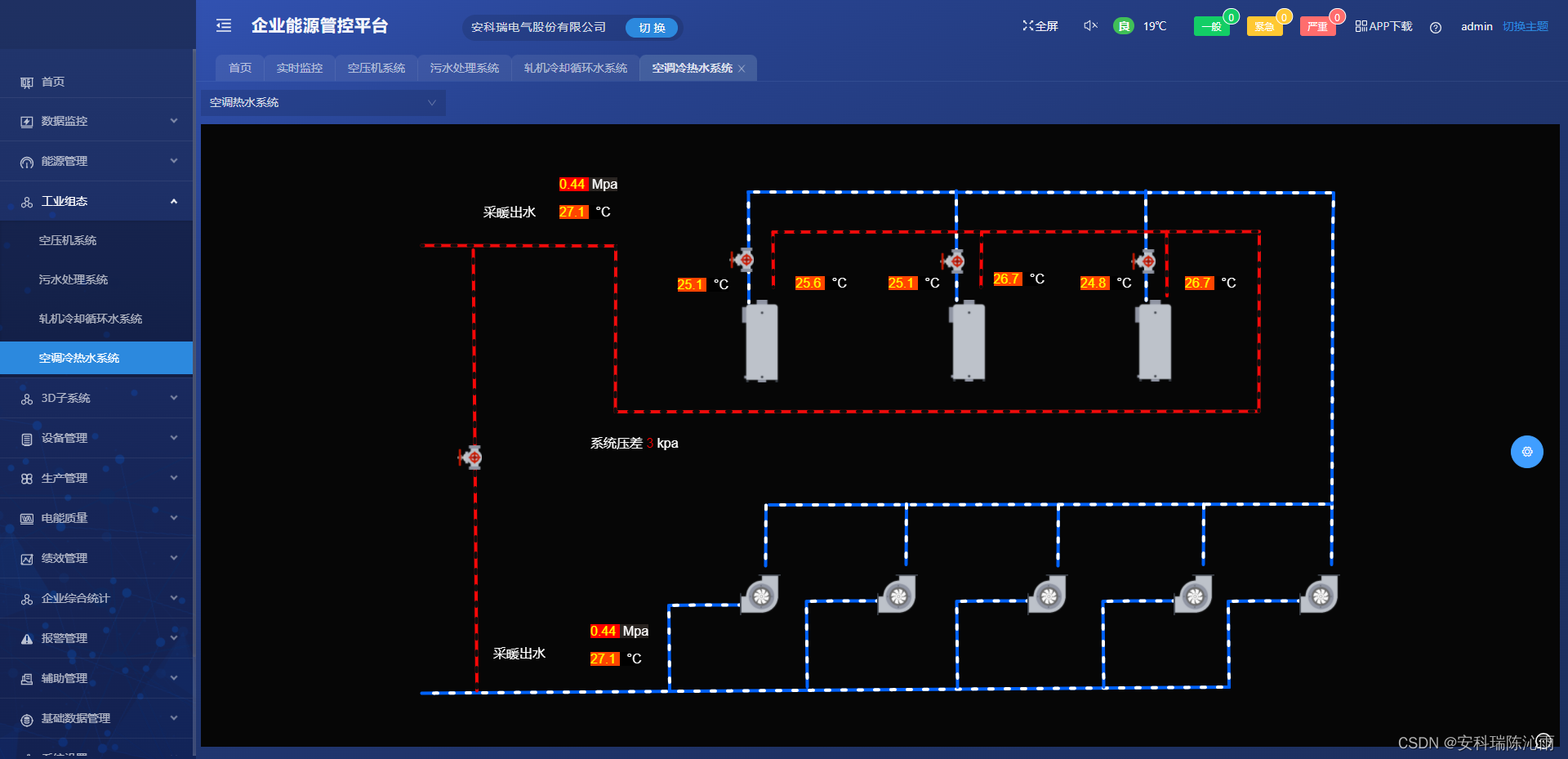Expand the 绩效管理 sidebar menu
This screenshot has height=759, width=1568.
coord(96,558)
